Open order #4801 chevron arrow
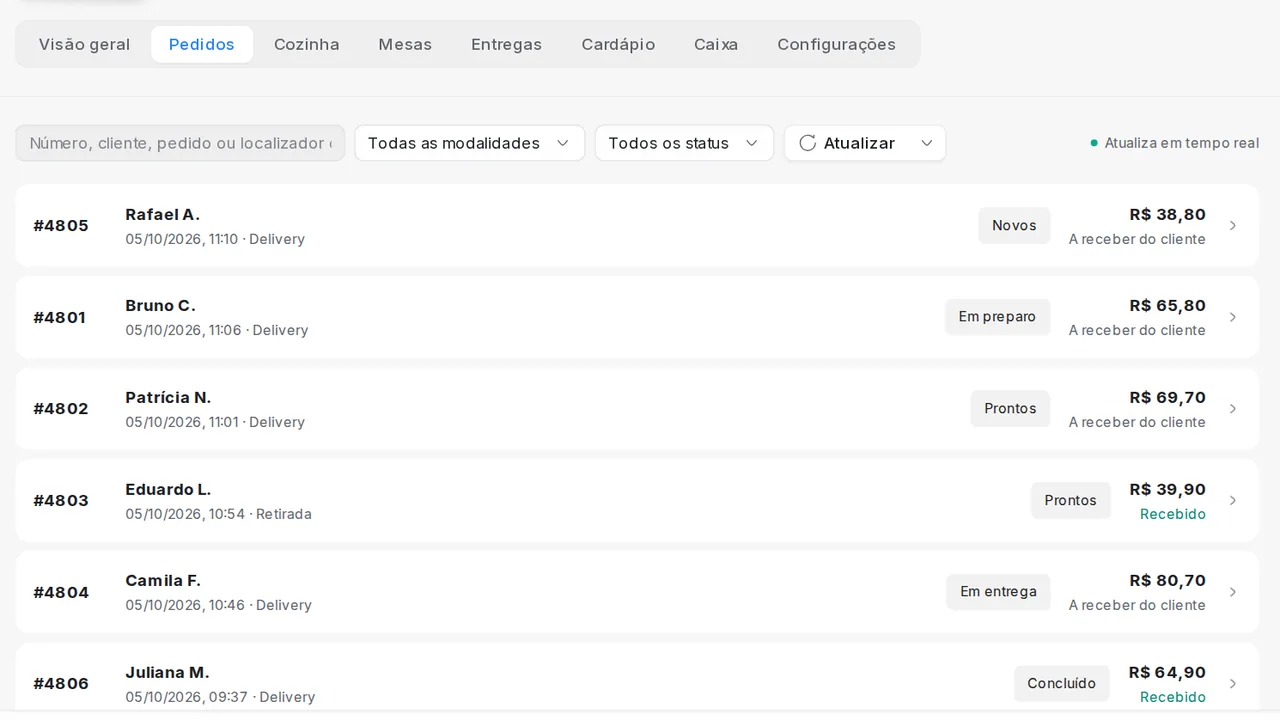This screenshot has height=720, width=1280. [1233, 317]
